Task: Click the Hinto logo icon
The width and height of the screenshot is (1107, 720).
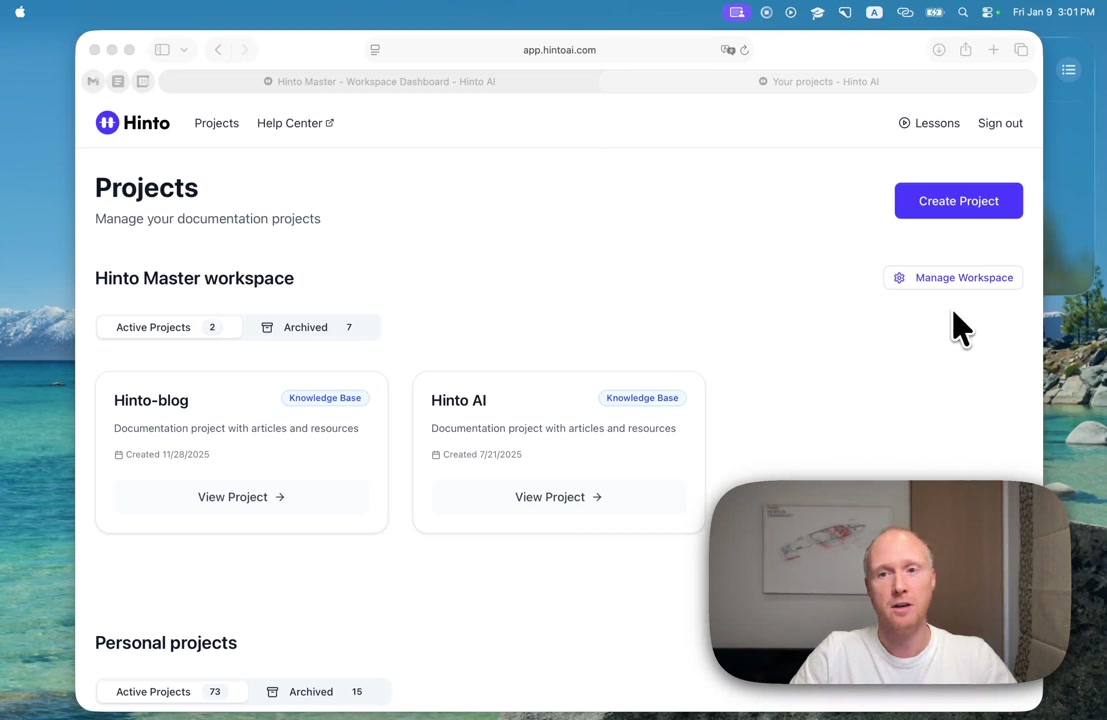Action: tap(107, 123)
